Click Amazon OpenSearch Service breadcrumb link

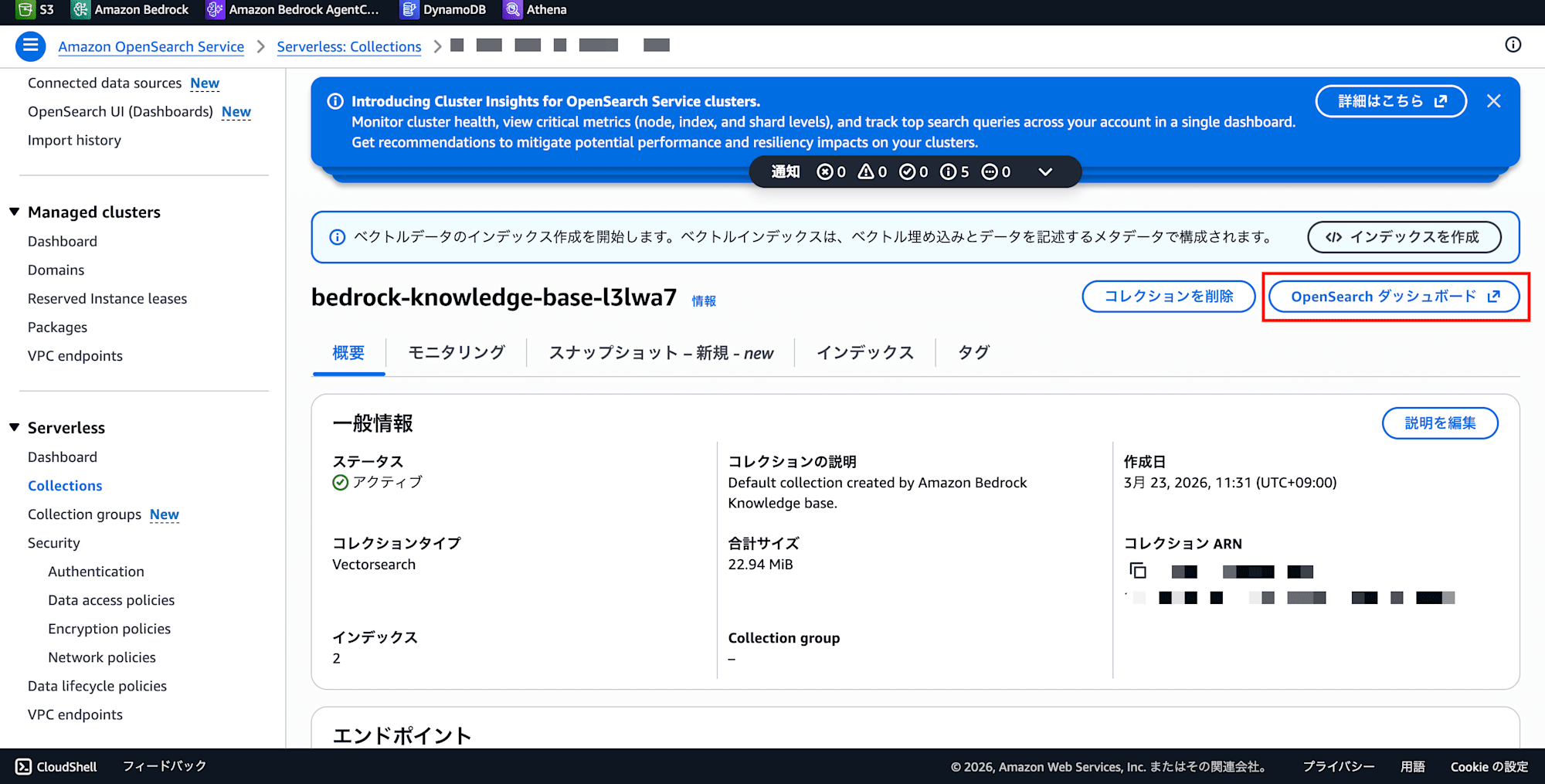click(x=151, y=46)
